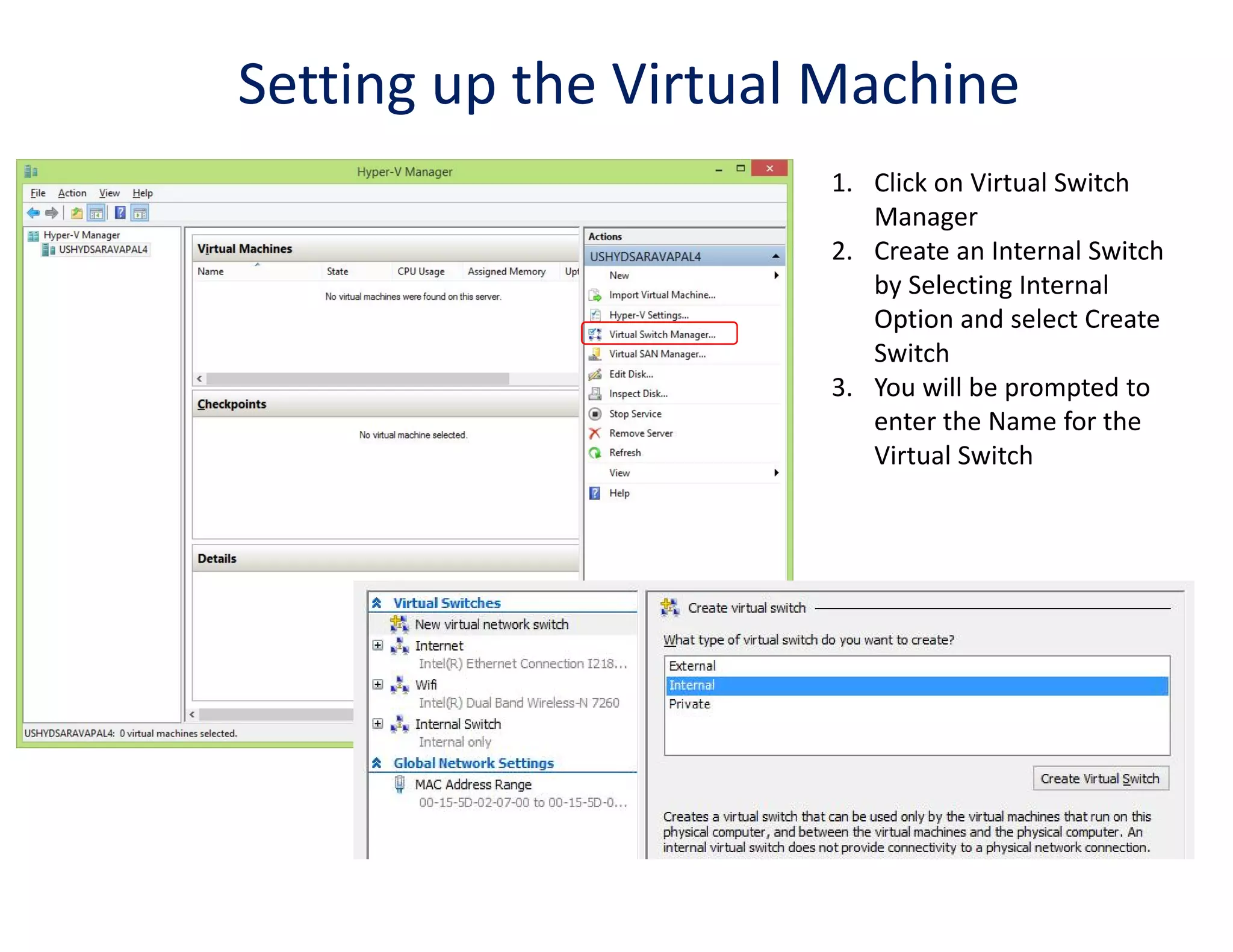Click the Forward arrow toolbar icon
The image size is (1233, 952).
[x=52, y=212]
